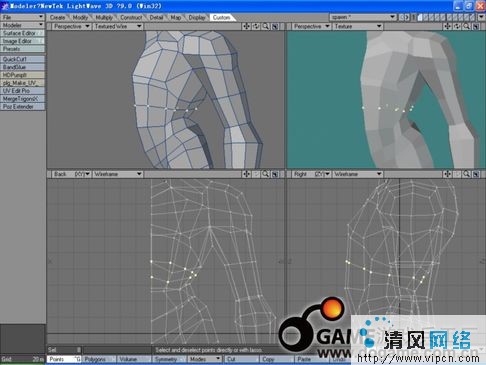The image size is (486, 365).
Task: Click the Poz Extender button
Action: (22, 107)
